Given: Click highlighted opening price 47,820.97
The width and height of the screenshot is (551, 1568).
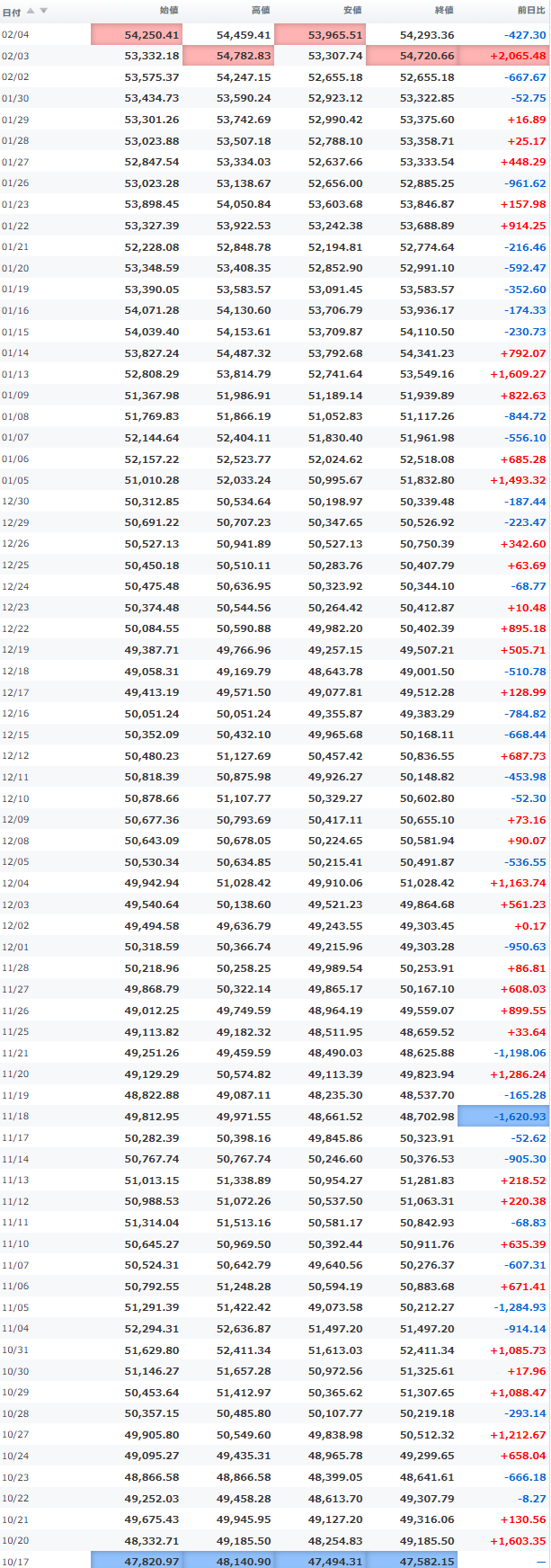Looking at the screenshot, I should pos(137,1560).
